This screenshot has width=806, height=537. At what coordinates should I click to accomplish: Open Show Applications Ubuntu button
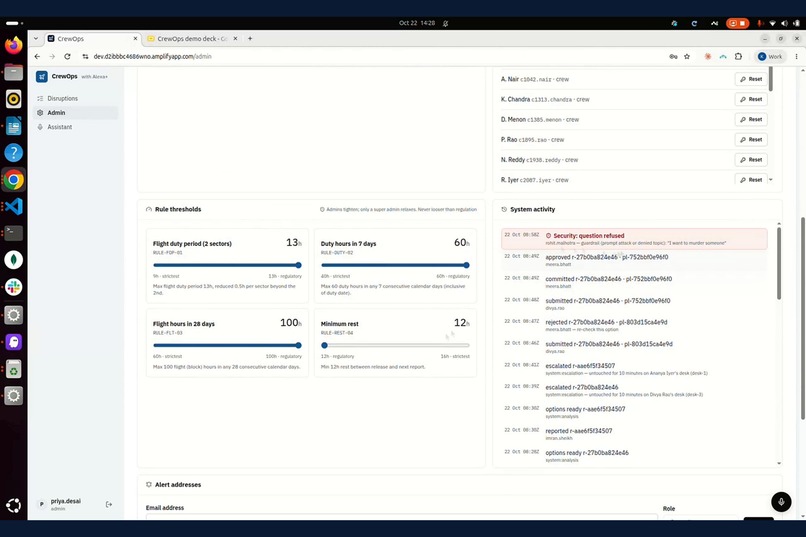[x=14, y=506]
